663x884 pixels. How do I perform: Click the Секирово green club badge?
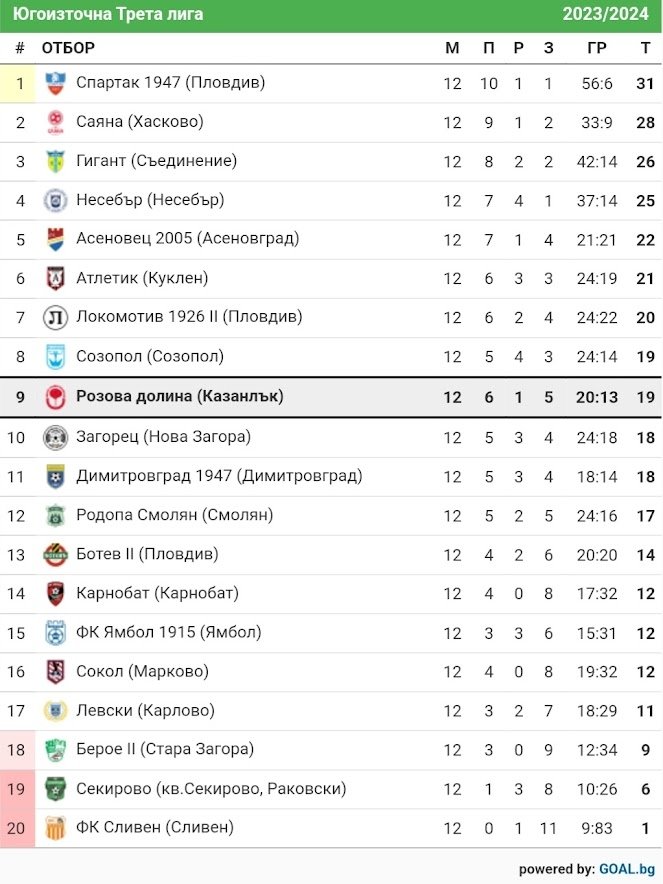pyautogui.click(x=55, y=789)
